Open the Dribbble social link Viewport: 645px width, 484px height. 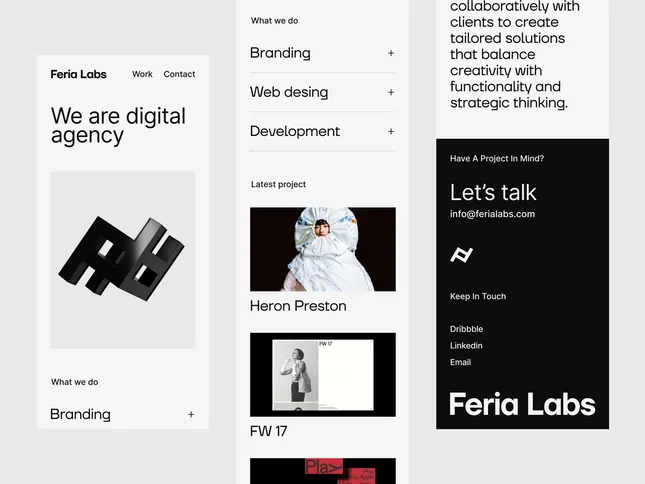tap(466, 329)
